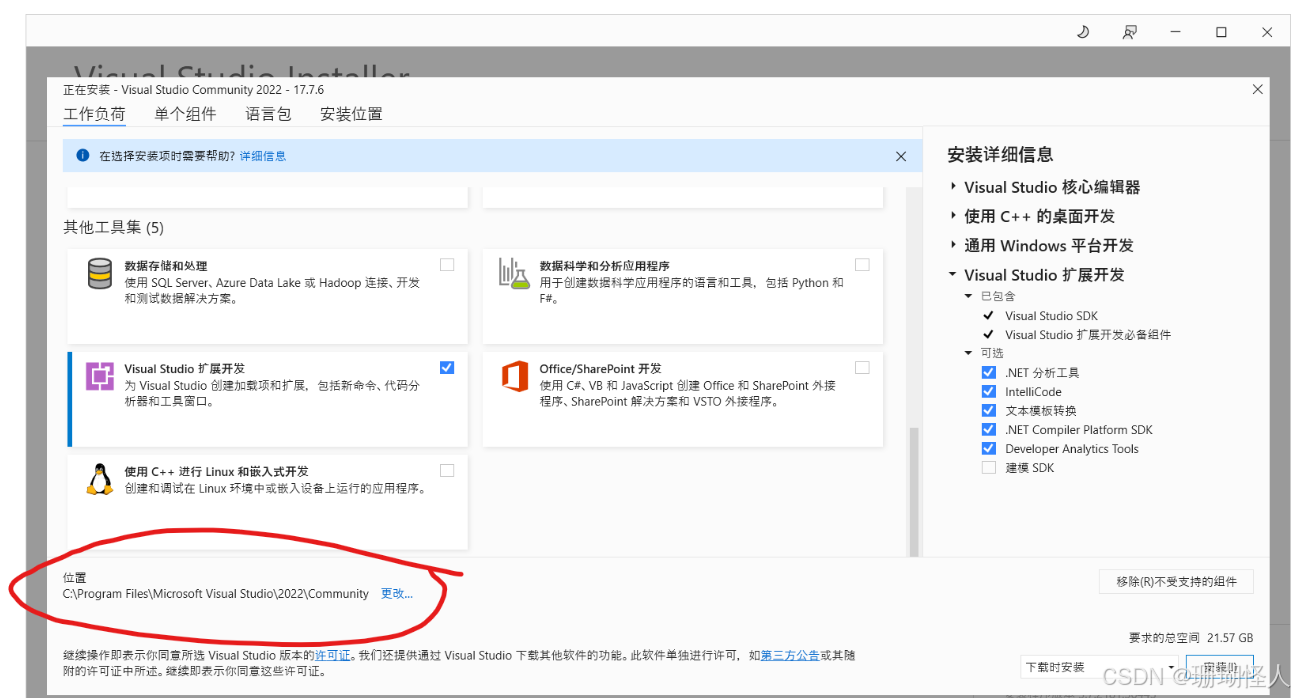Viewport: 1295px width, 698px height.
Task: Click the orange Office/SharePoint 开发 icon
Action: pos(514,377)
